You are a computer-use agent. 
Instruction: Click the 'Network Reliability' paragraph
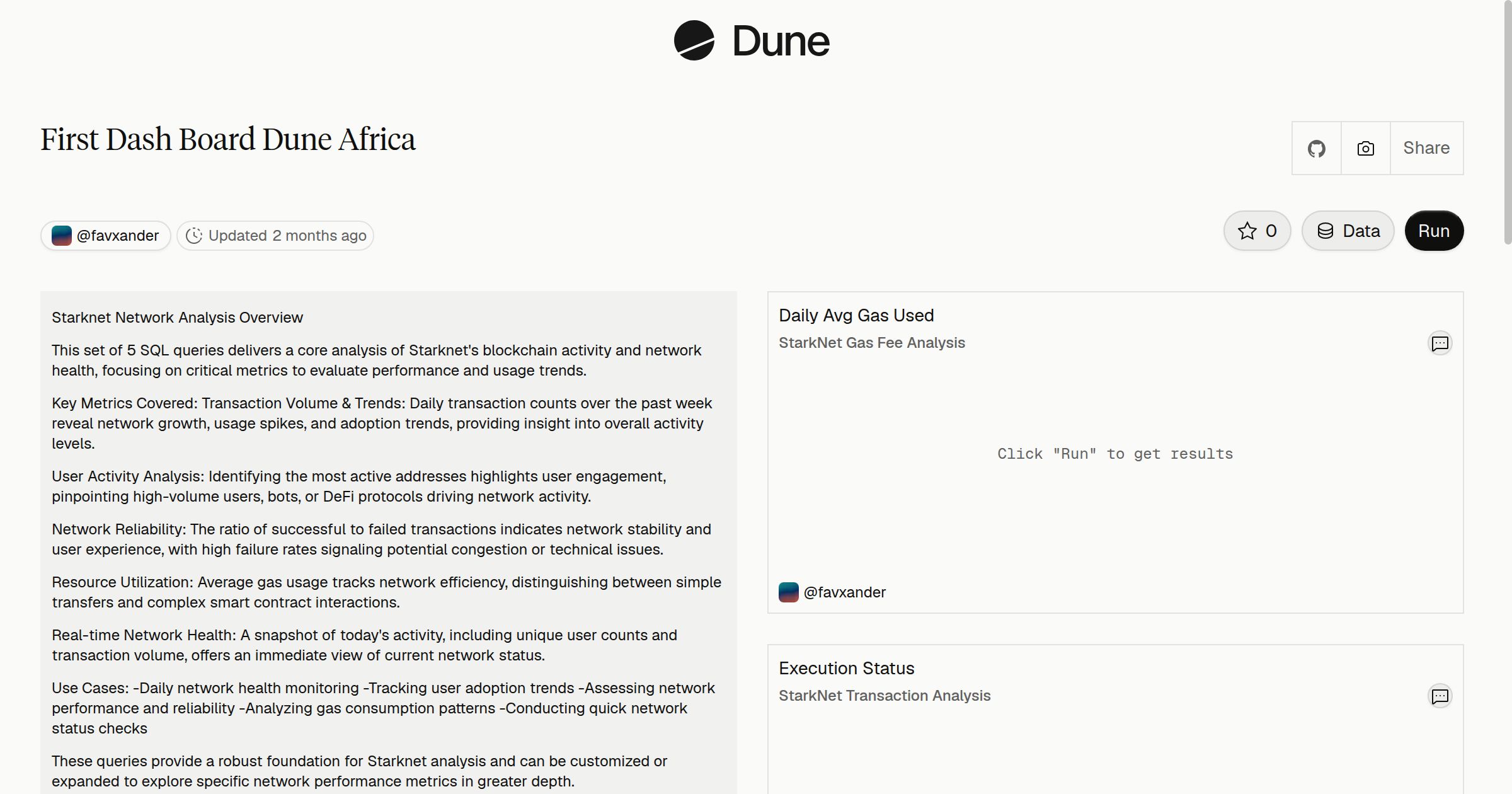381,539
